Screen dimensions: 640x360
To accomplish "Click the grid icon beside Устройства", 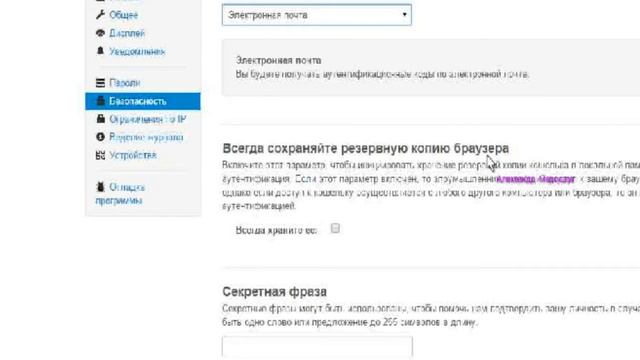I will 100,155.
